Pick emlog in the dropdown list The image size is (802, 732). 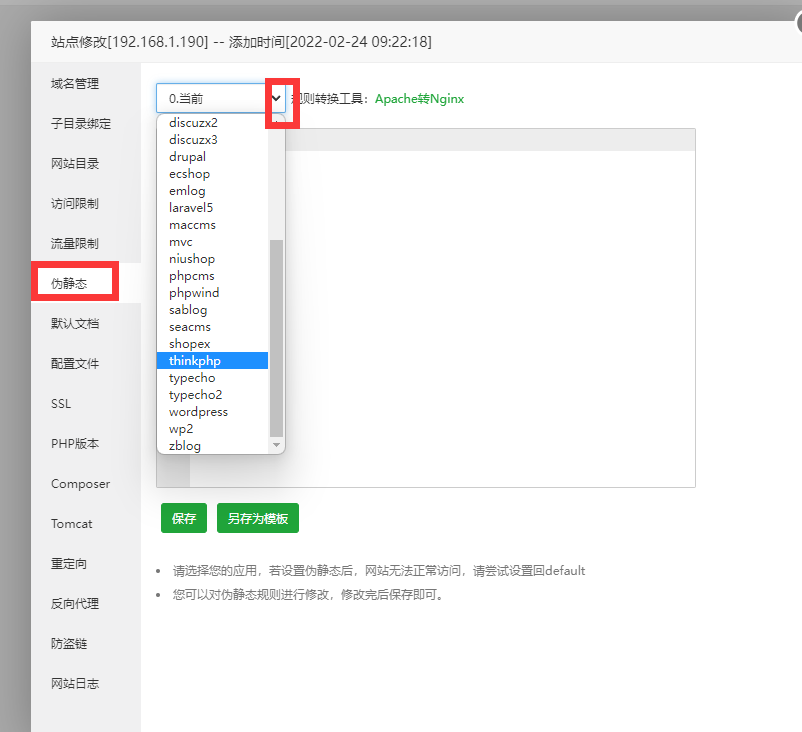[x=212, y=191]
